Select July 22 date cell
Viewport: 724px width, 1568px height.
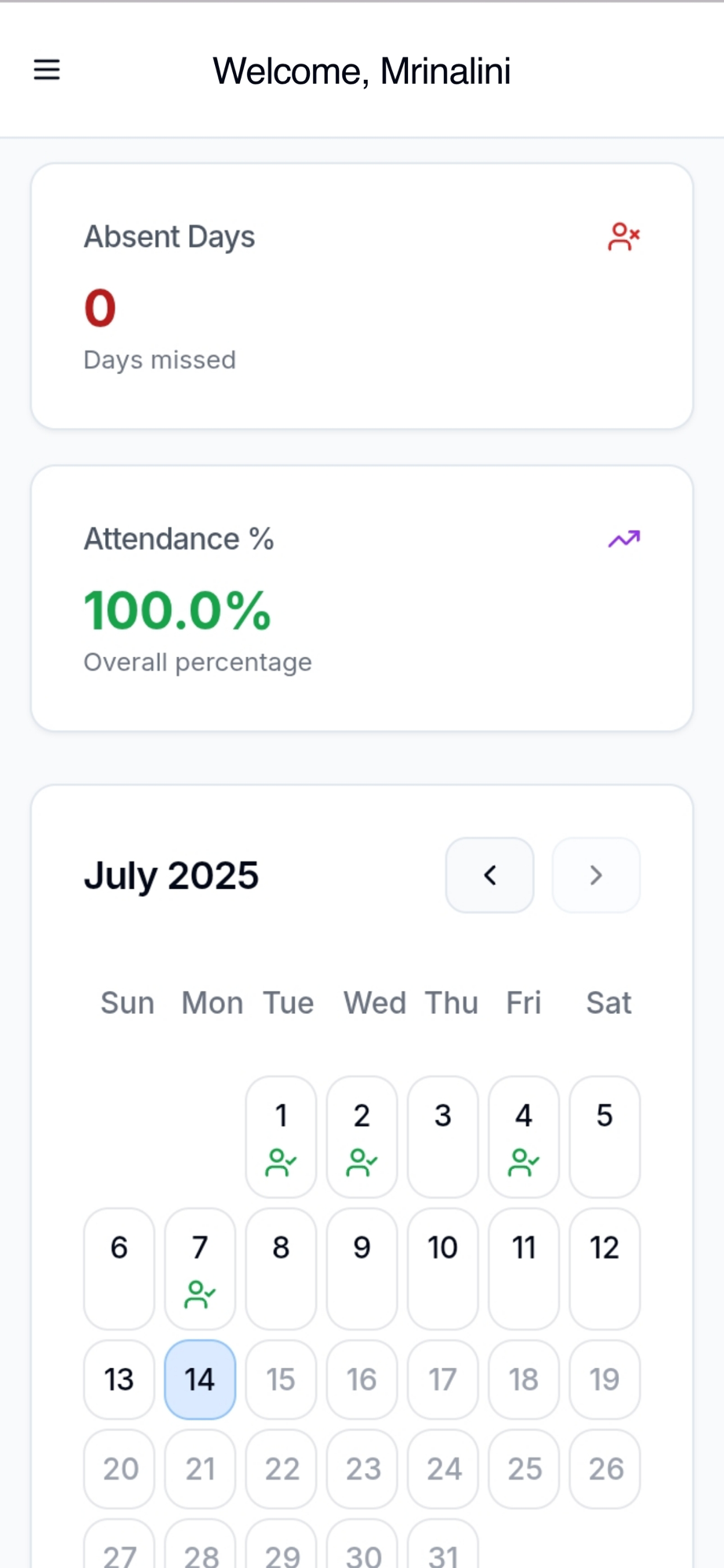pos(281,1468)
